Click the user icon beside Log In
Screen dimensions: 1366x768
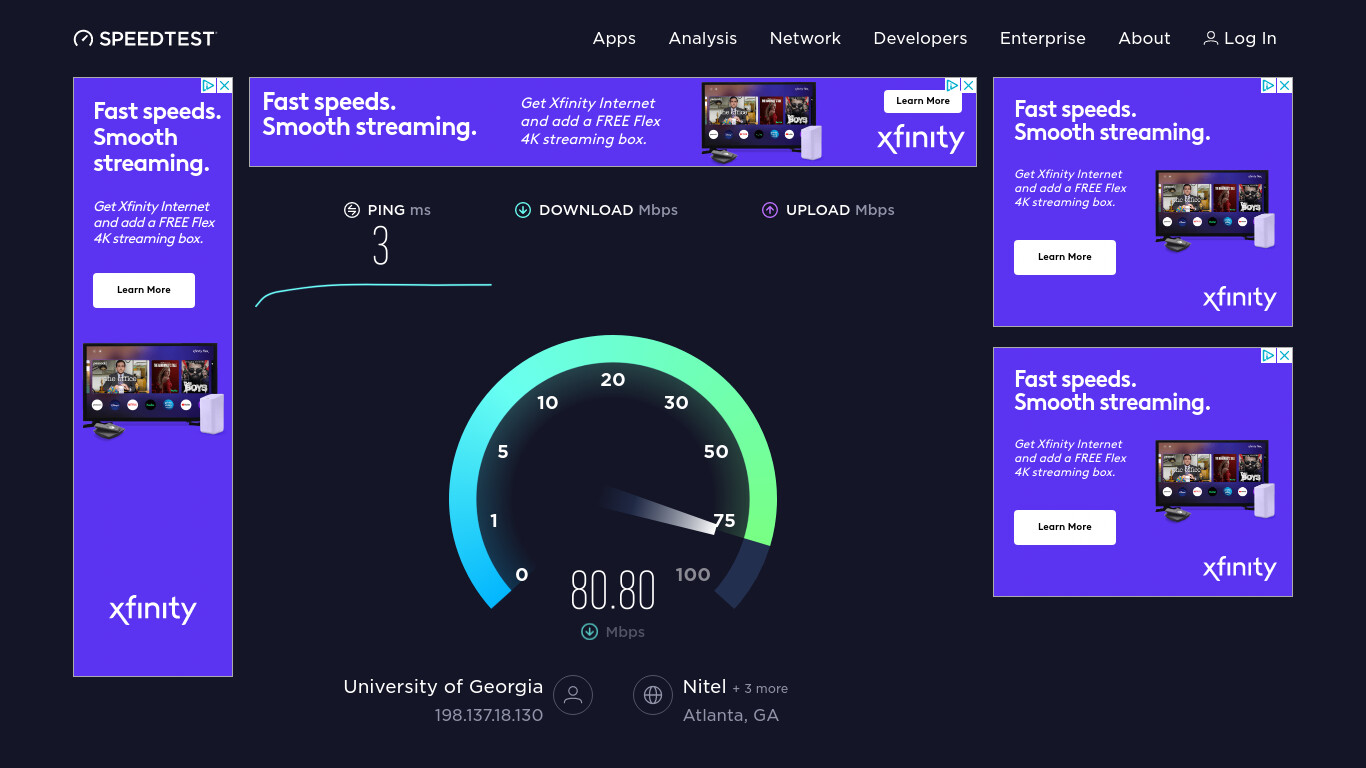pyautogui.click(x=1211, y=38)
